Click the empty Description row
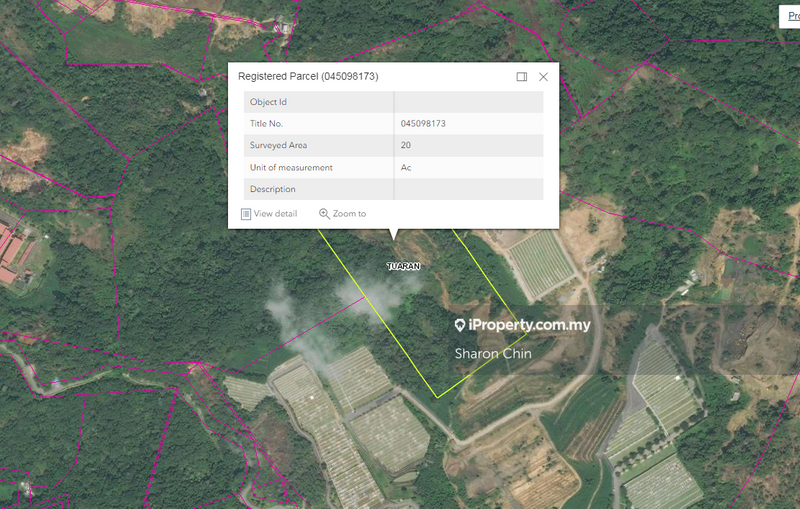The image size is (800, 509). (393, 189)
